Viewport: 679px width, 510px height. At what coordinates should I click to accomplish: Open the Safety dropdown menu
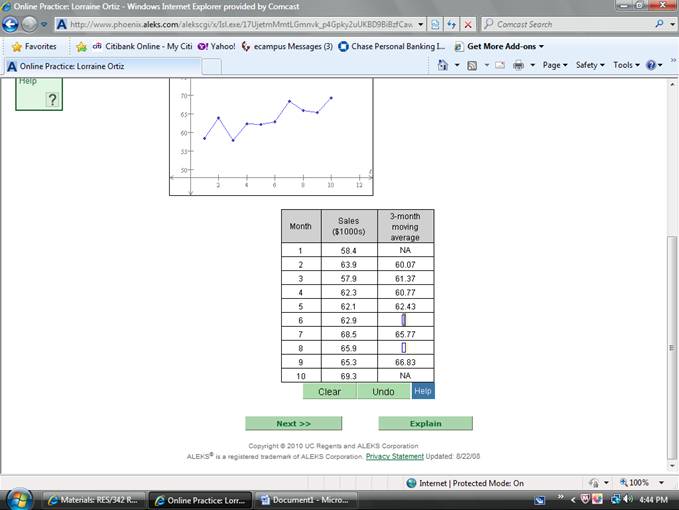coord(589,65)
